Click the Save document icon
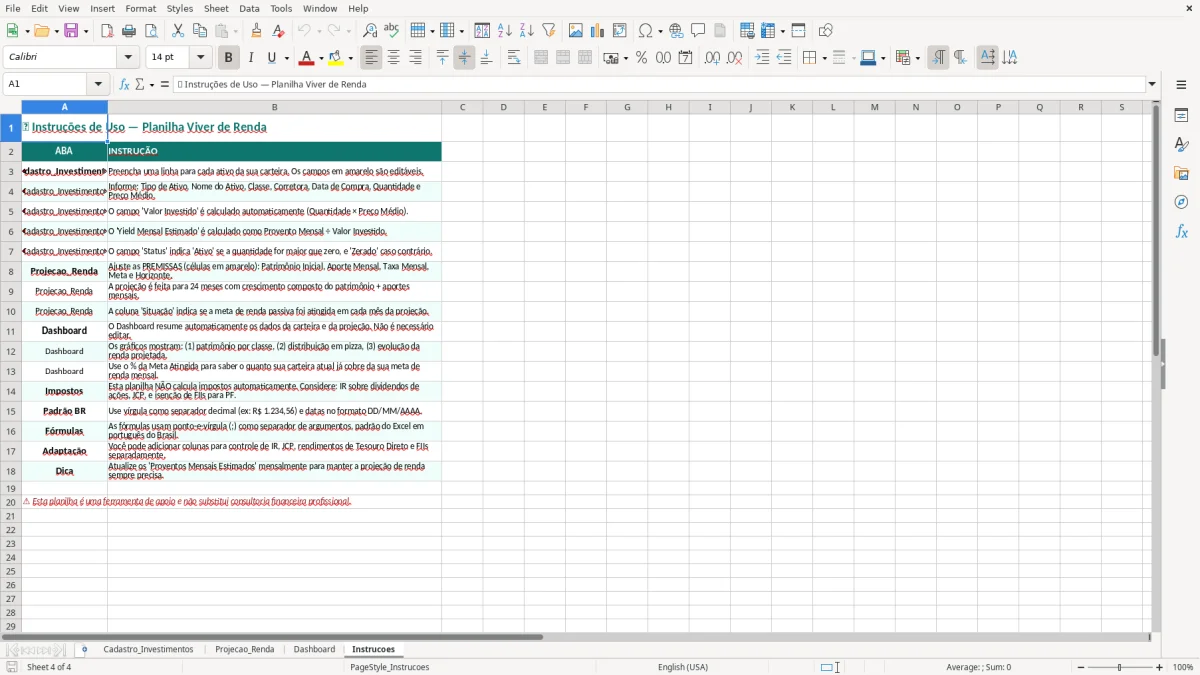Image resolution: width=1200 pixels, height=675 pixels. pos(71,31)
